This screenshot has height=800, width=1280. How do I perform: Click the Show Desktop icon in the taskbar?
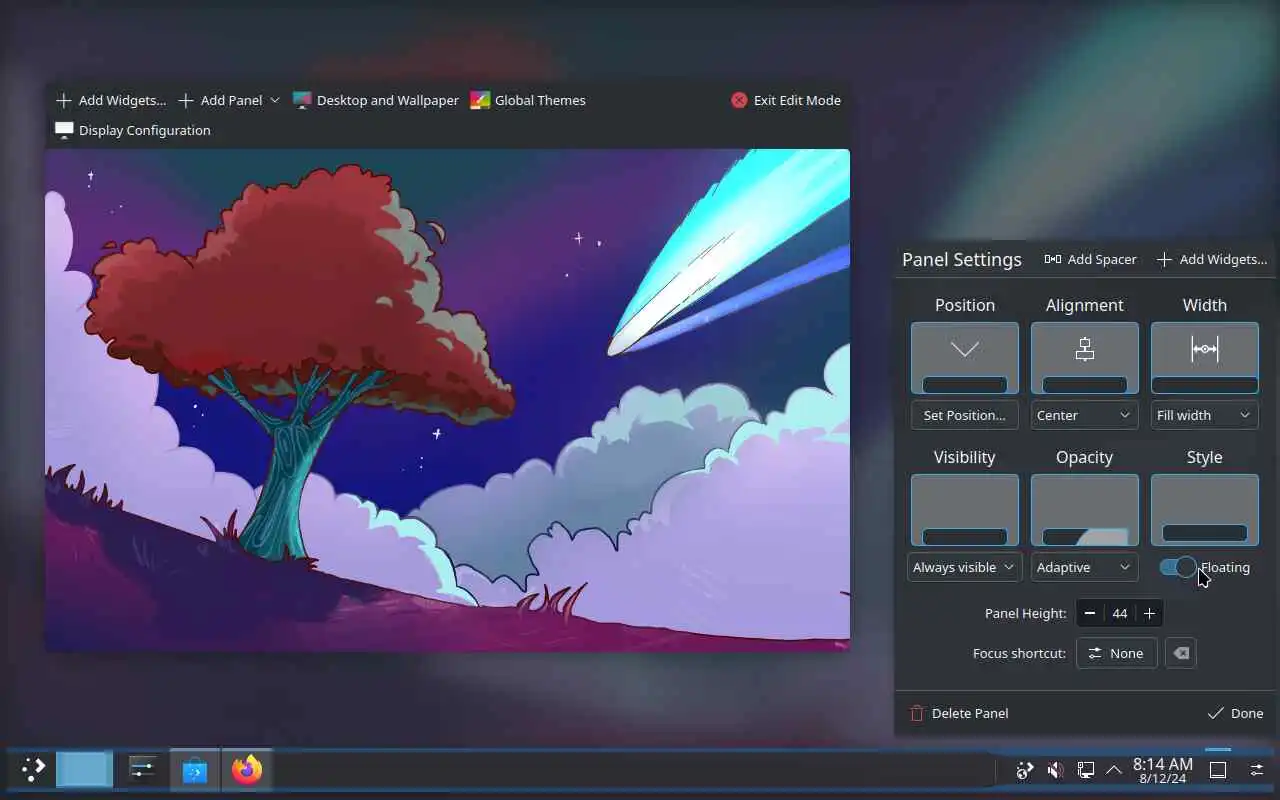pos(1218,770)
